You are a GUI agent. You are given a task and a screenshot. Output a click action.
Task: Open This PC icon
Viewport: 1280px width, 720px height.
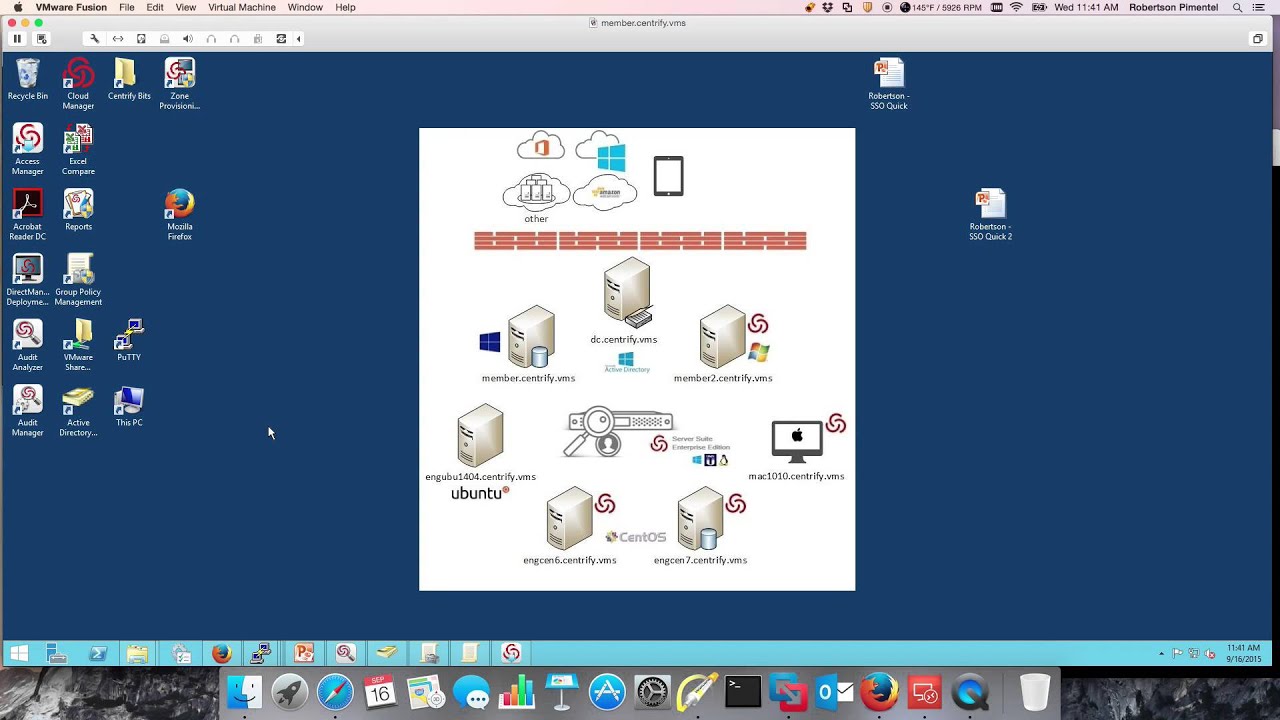pos(129,406)
